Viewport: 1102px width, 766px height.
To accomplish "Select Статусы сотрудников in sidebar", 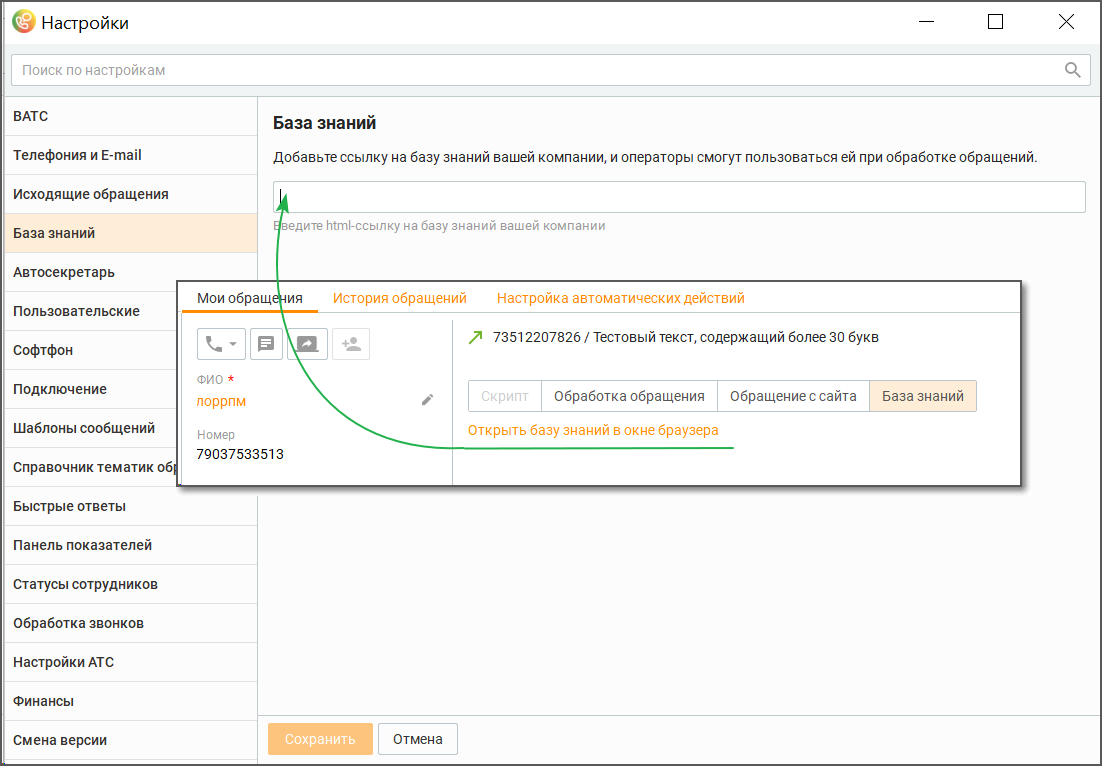I will (x=131, y=584).
